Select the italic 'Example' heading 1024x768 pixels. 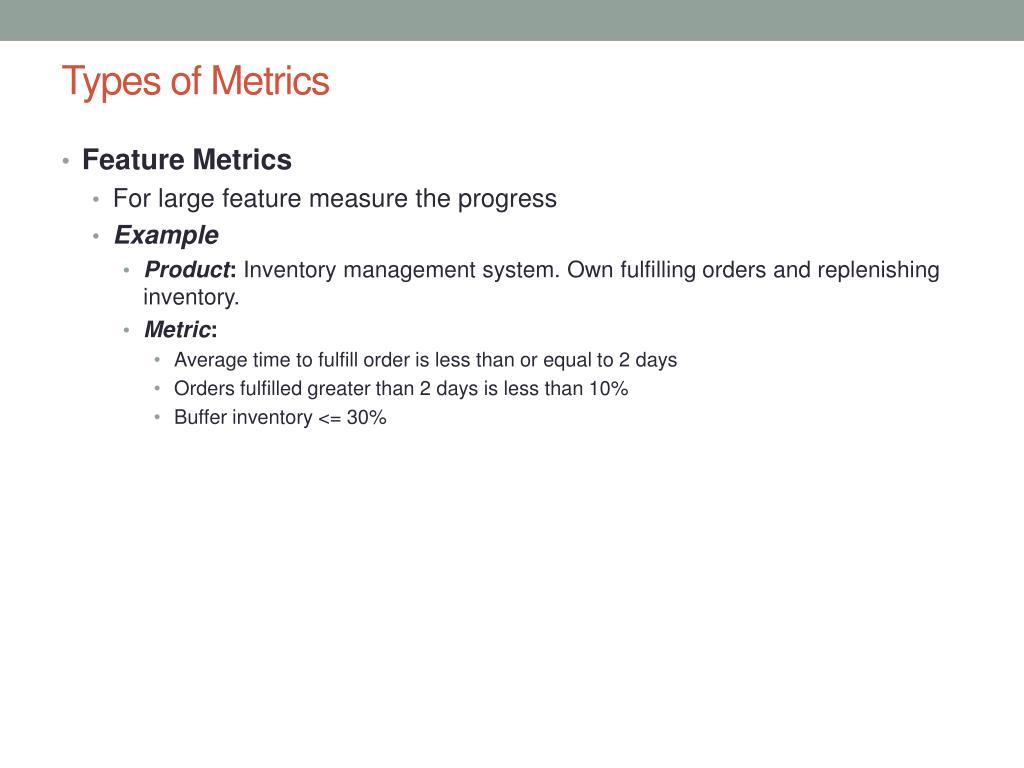pos(167,235)
